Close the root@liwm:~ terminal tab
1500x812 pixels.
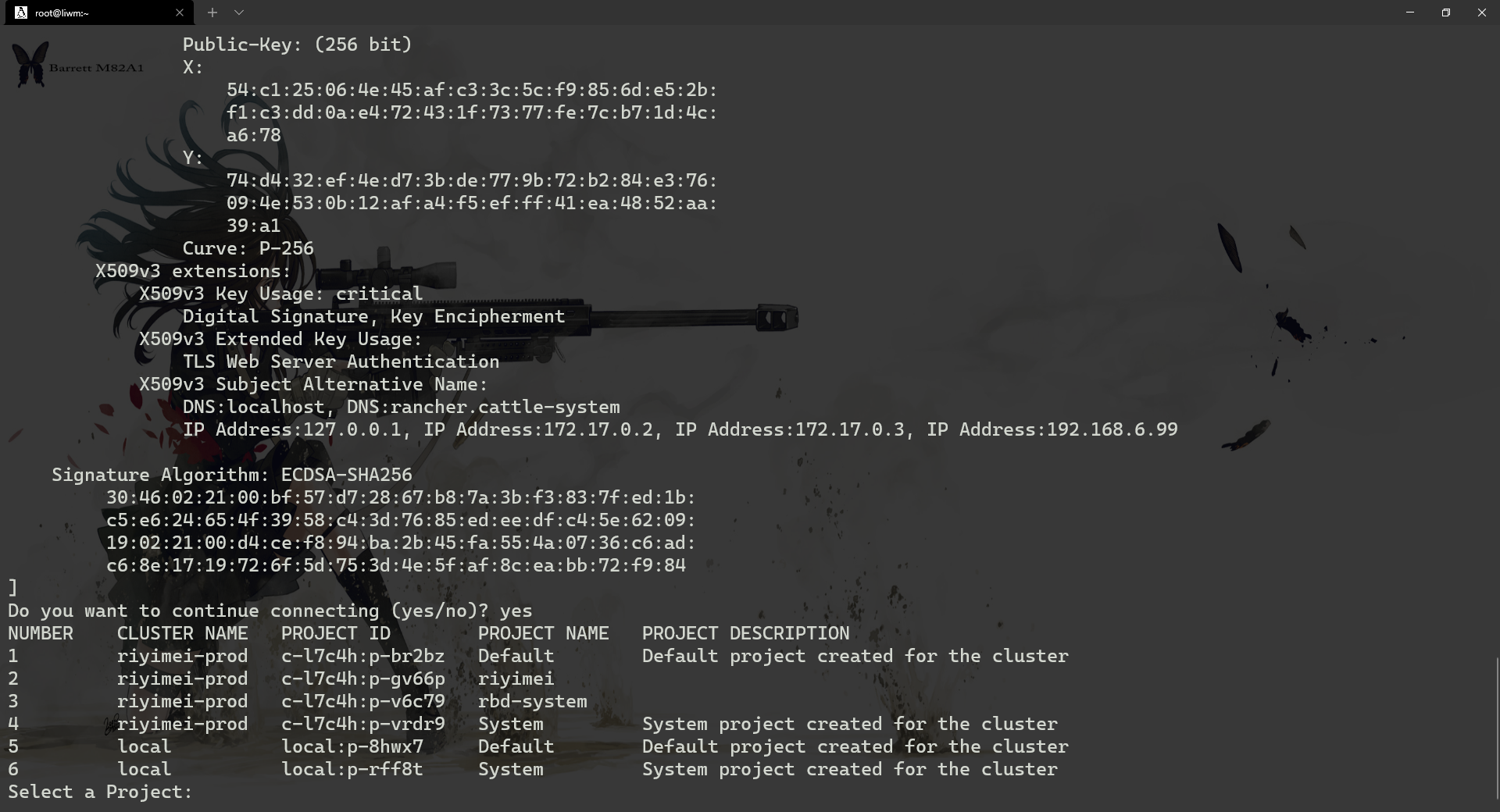click(x=180, y=12)
